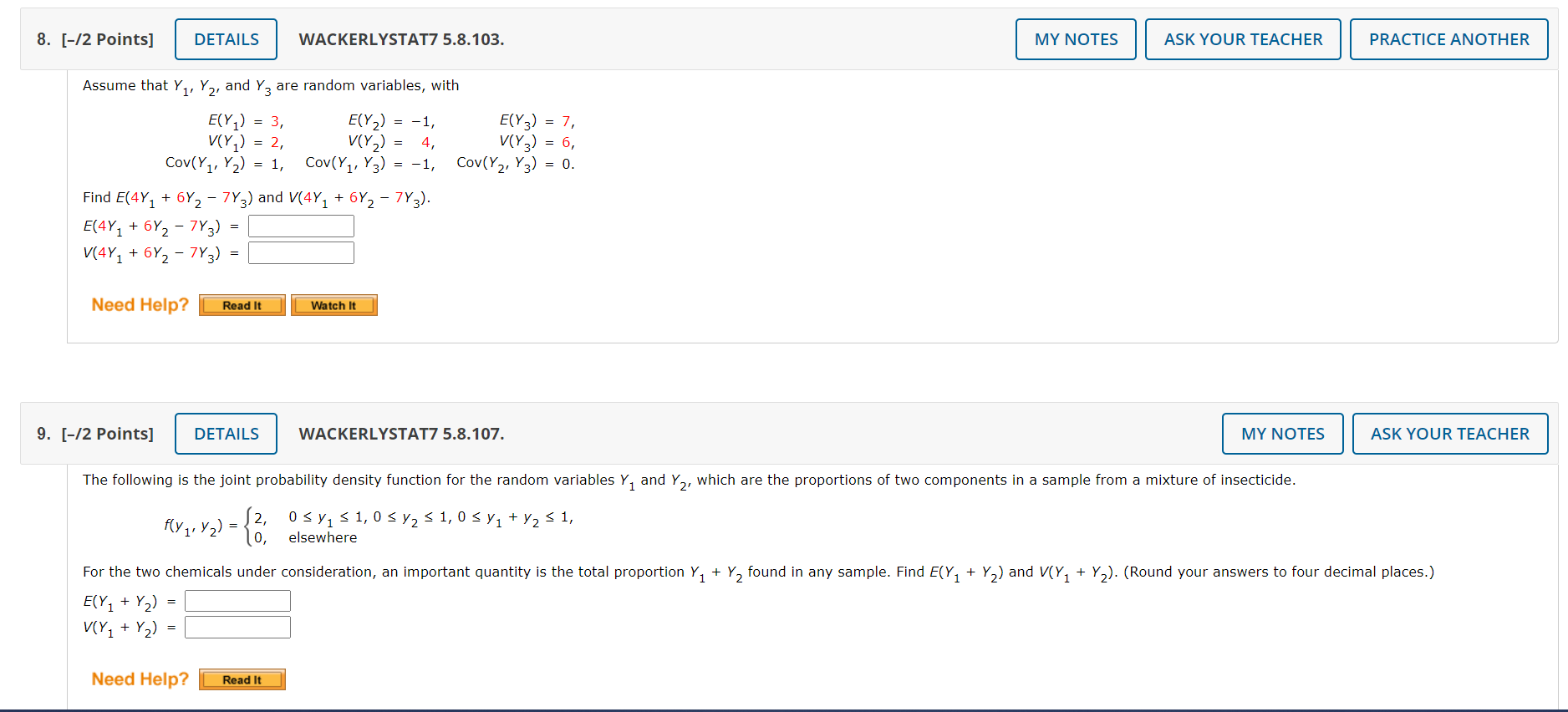Click the Watch It button under question 8
Viewport: 1568px width, 712px height.
333,304
